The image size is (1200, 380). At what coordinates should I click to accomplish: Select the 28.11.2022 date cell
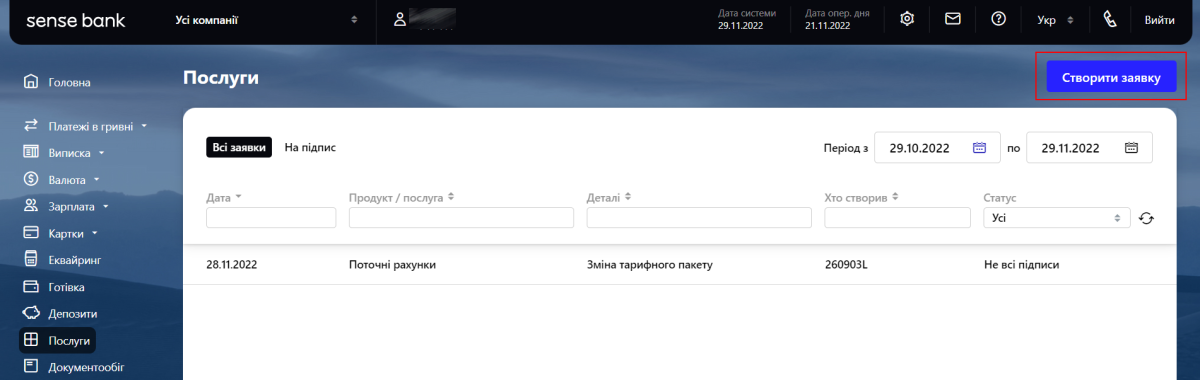click(232, 265)
